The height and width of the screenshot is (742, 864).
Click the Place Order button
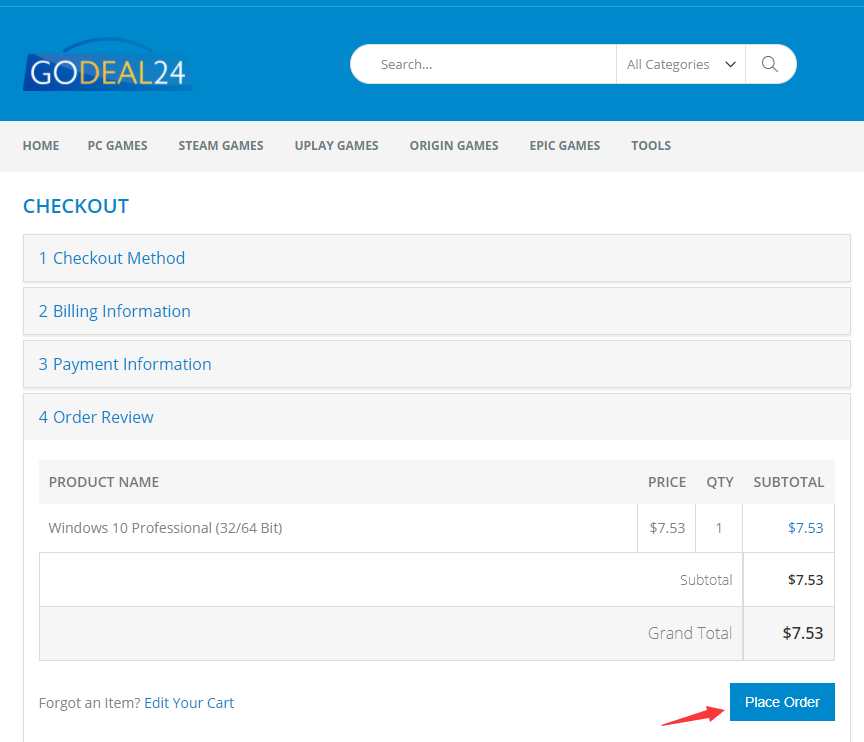(x=782, y=702)
